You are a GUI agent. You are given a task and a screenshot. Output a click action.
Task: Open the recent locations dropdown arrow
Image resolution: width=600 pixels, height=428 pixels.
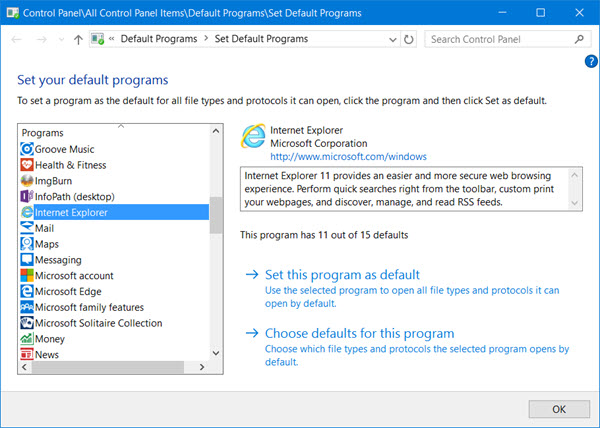click(x=61, y=39)
